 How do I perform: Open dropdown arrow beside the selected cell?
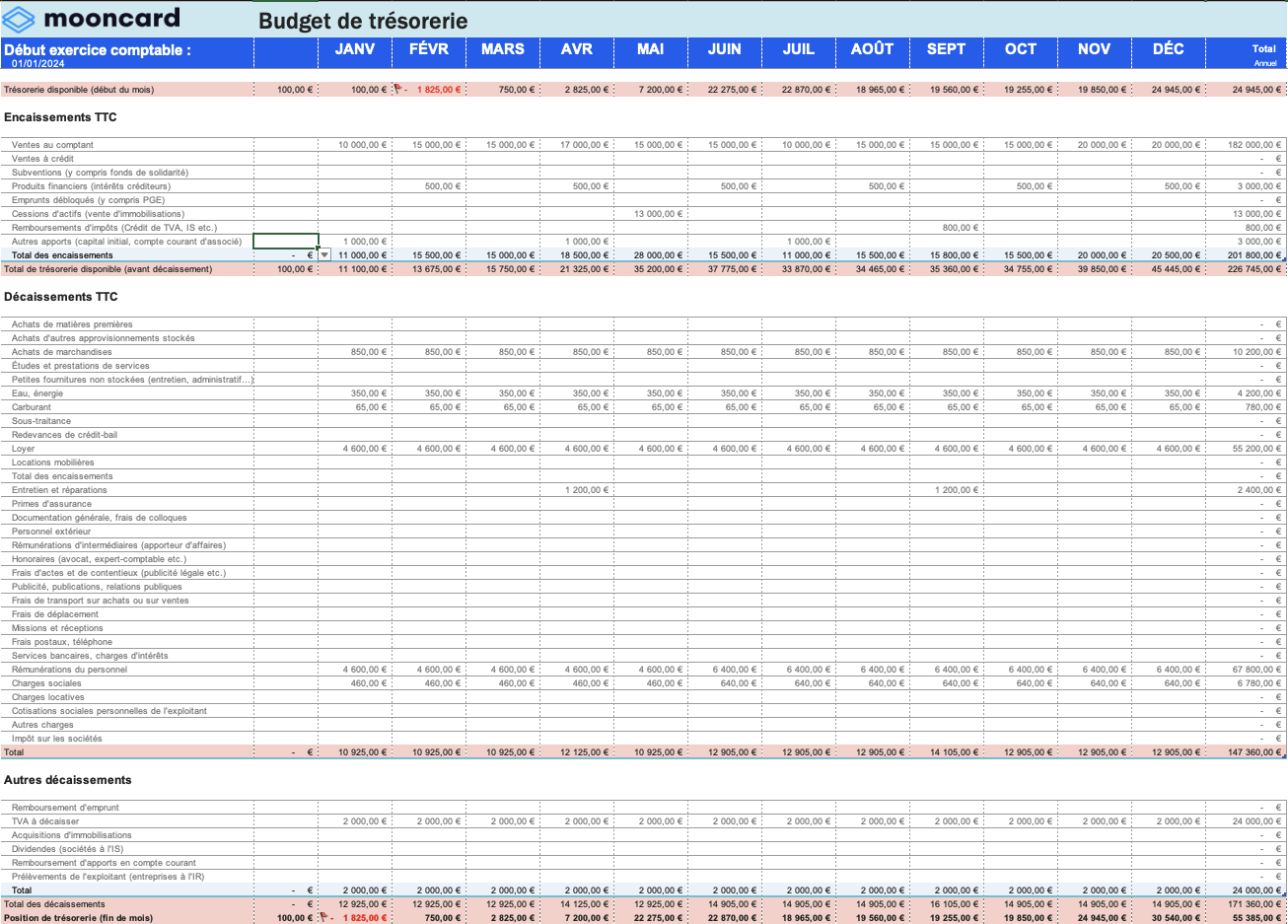click(324, 255)
